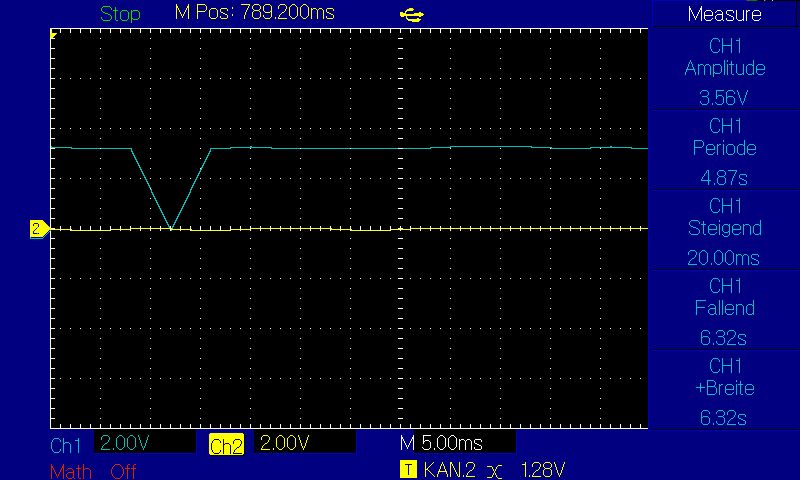The width and height of the screenshot is (800, 480).
Task: Select the CH1 Amplitude measurement item
Action: tap(724, 69)
